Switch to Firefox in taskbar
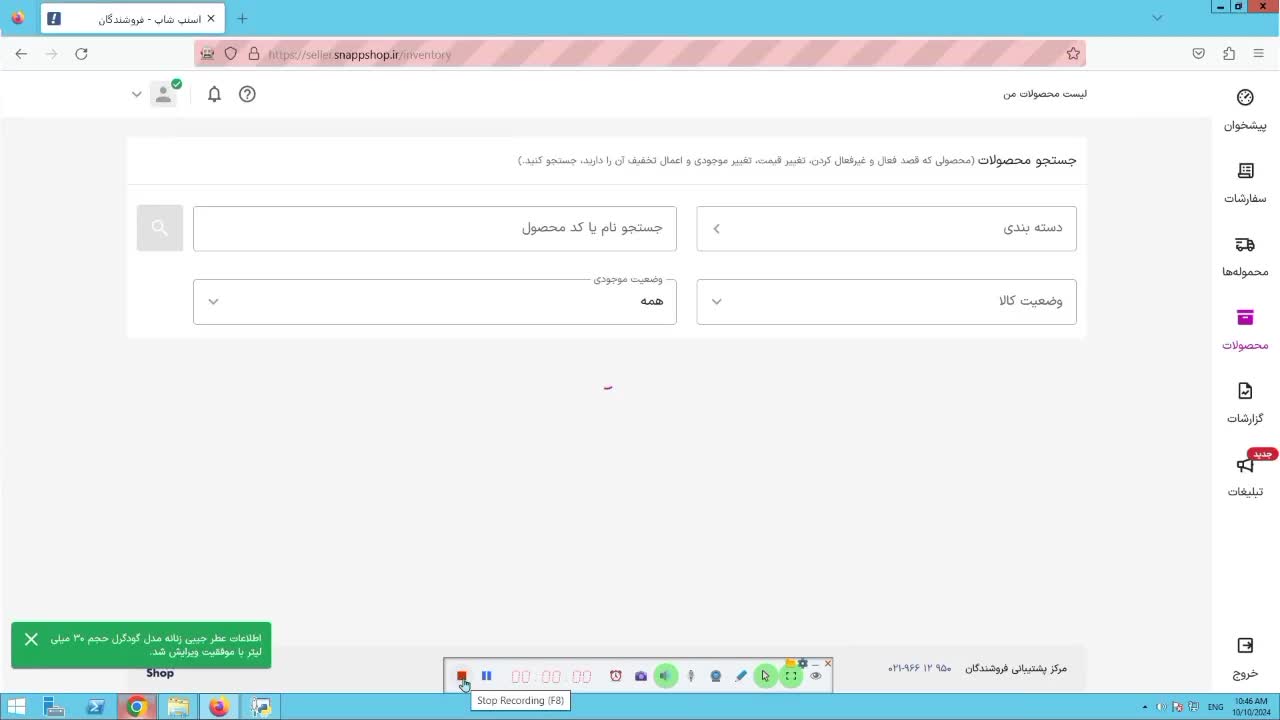Image resolution: width=1280 pixels, height=720 pixels. pyautogui.click(x=219, y=707)
